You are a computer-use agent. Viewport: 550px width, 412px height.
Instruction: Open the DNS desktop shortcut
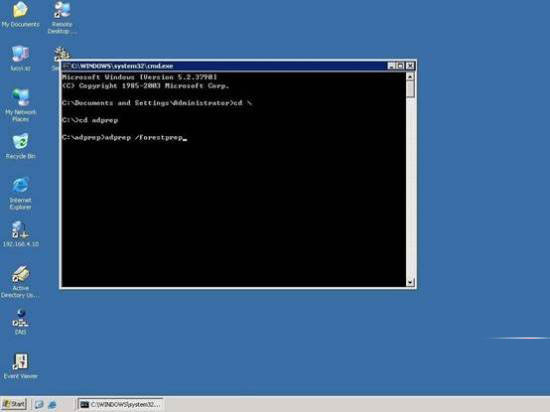click(20, 322)
